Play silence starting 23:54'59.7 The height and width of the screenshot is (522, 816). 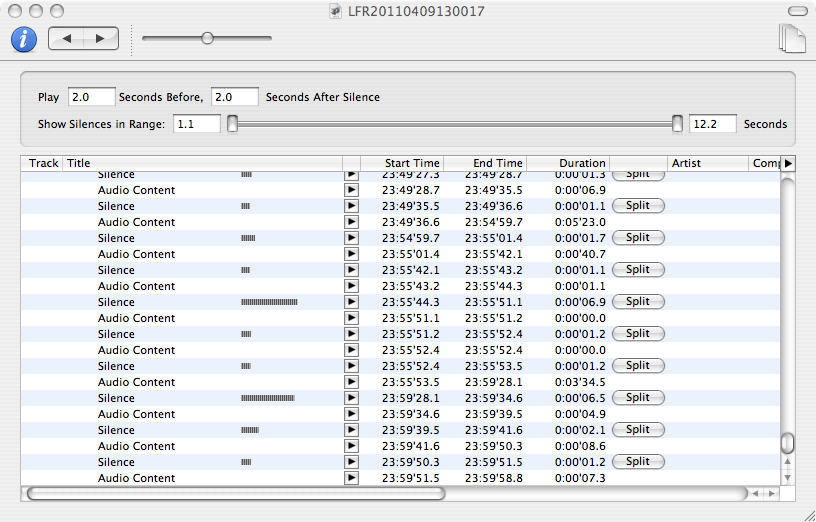coord(351,238)
